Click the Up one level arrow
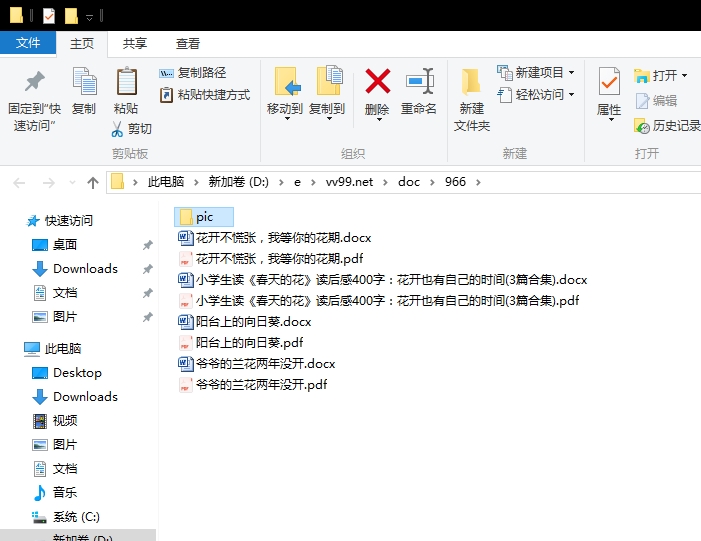 (93, 182)
